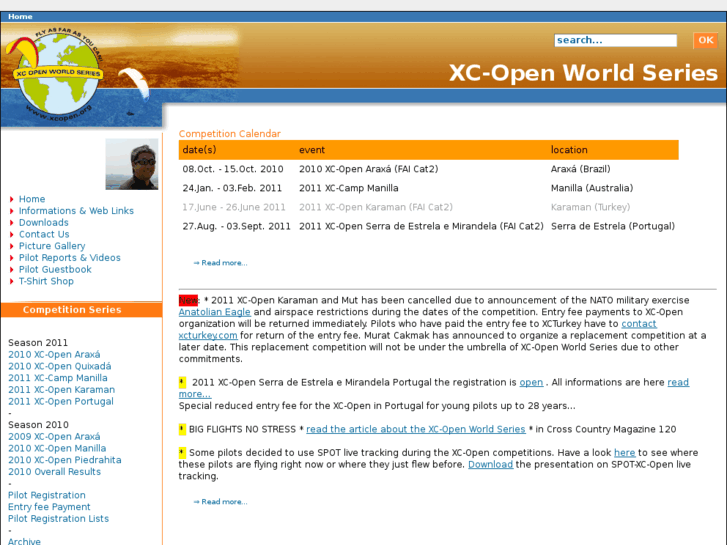Select '08.Oct. - 15.Oct. 2010' date cell

tap(233, 169)
